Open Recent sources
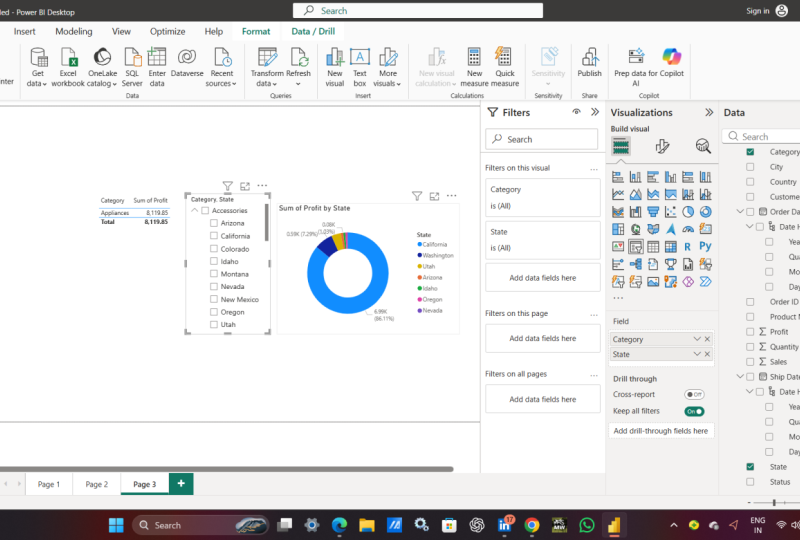Screen dimensions: 800x540 [221, 66]
